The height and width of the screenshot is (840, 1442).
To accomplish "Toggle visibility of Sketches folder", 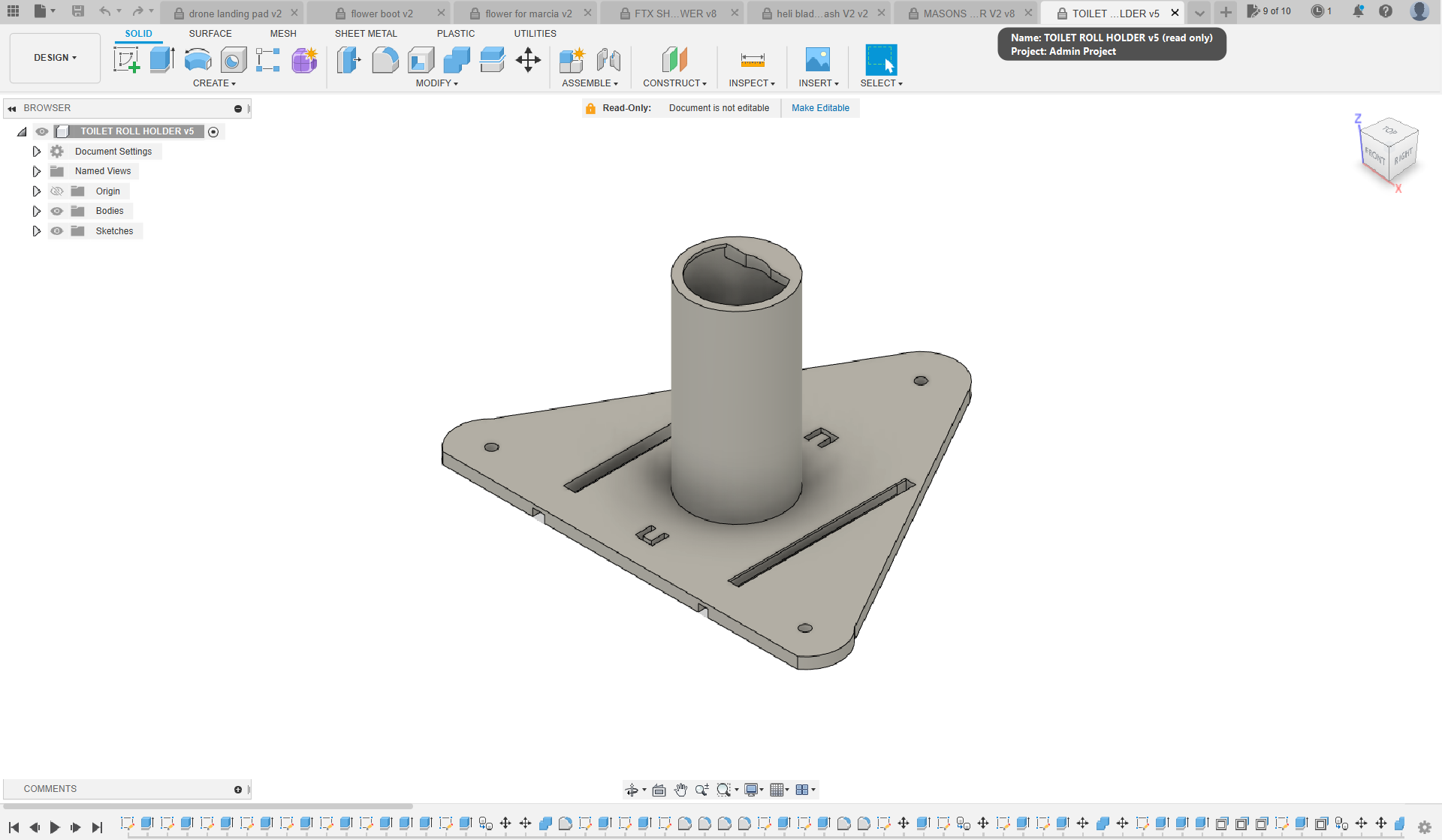I will tap(56, 231).
